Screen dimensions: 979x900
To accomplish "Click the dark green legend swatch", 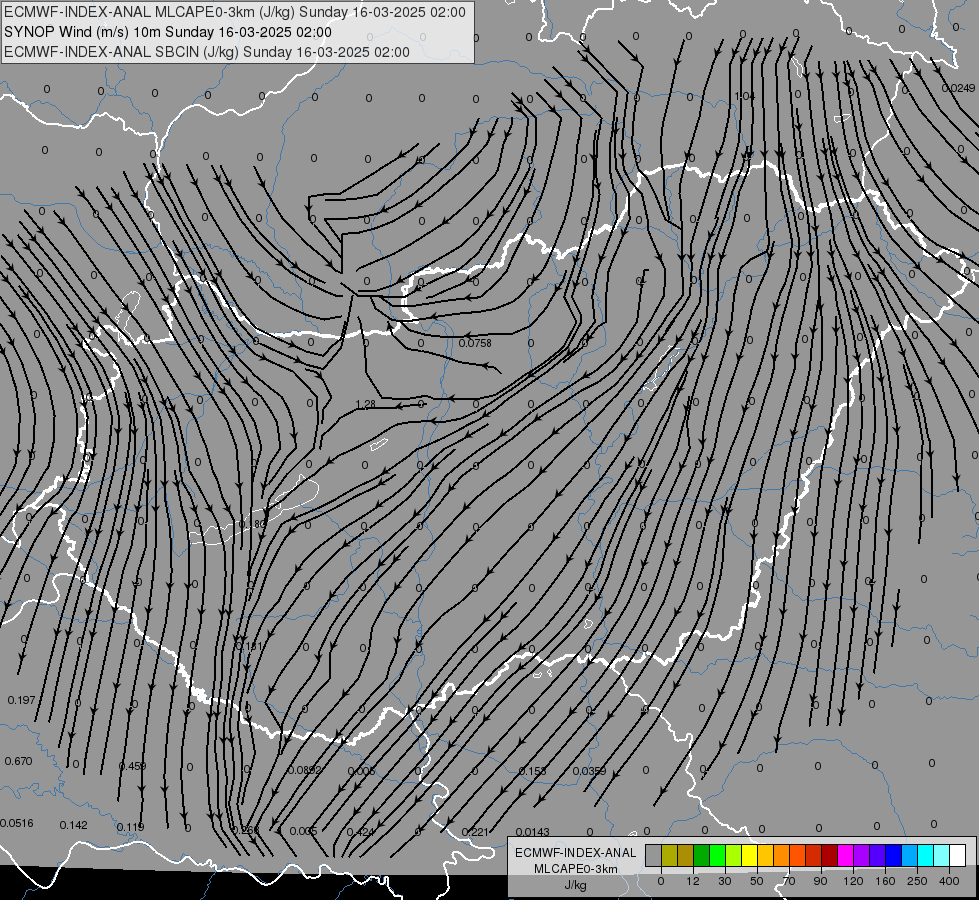I will [701, 855].
